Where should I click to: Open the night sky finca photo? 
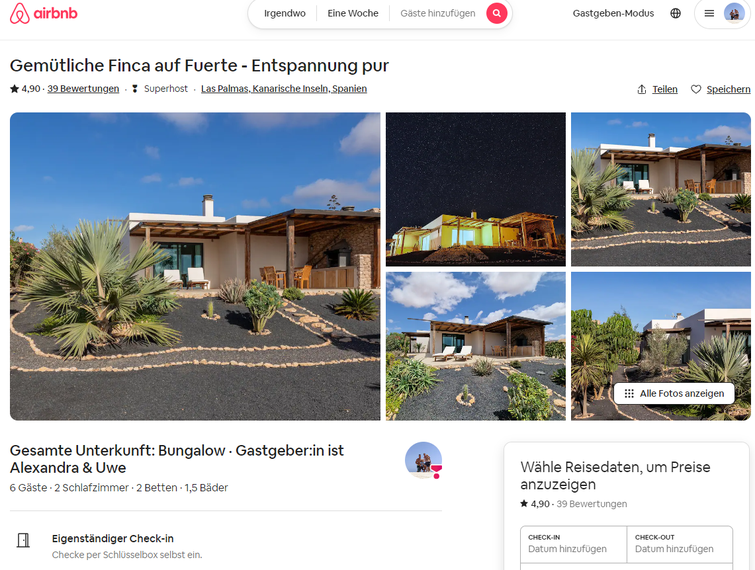pyautogui.click(x=476, y=189)
